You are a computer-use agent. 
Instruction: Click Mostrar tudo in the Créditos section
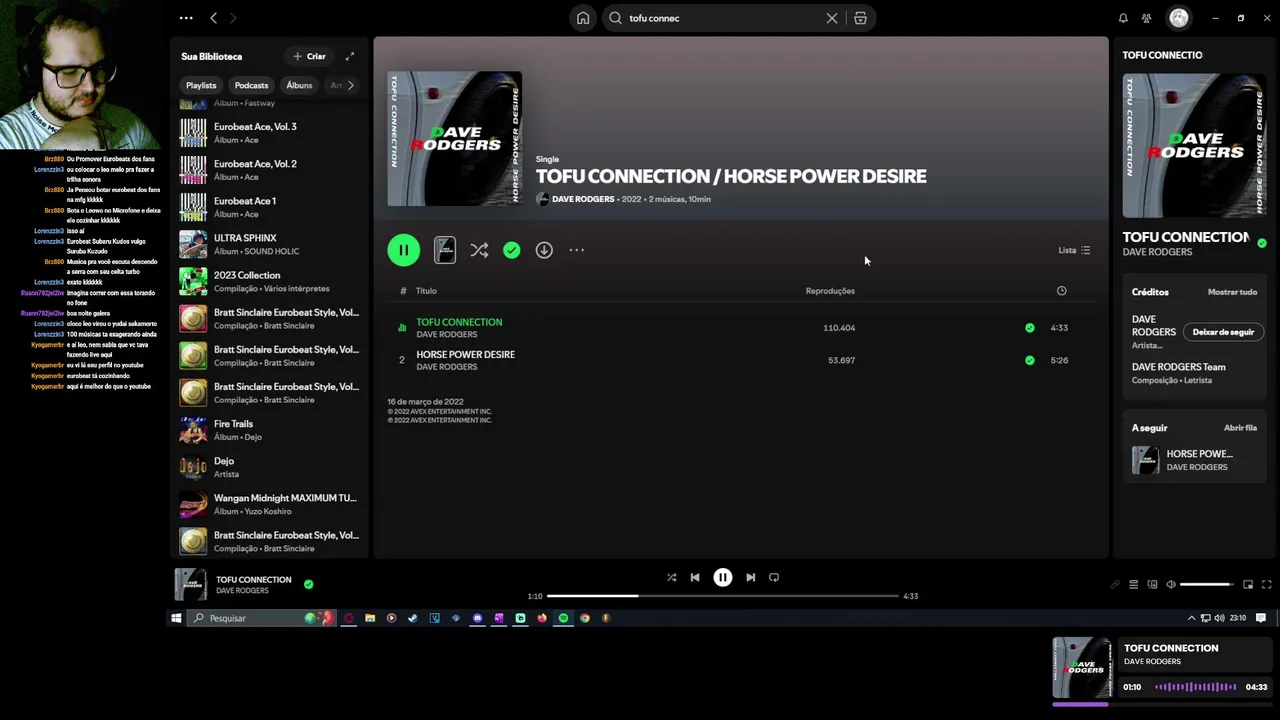pos(1232,292)
